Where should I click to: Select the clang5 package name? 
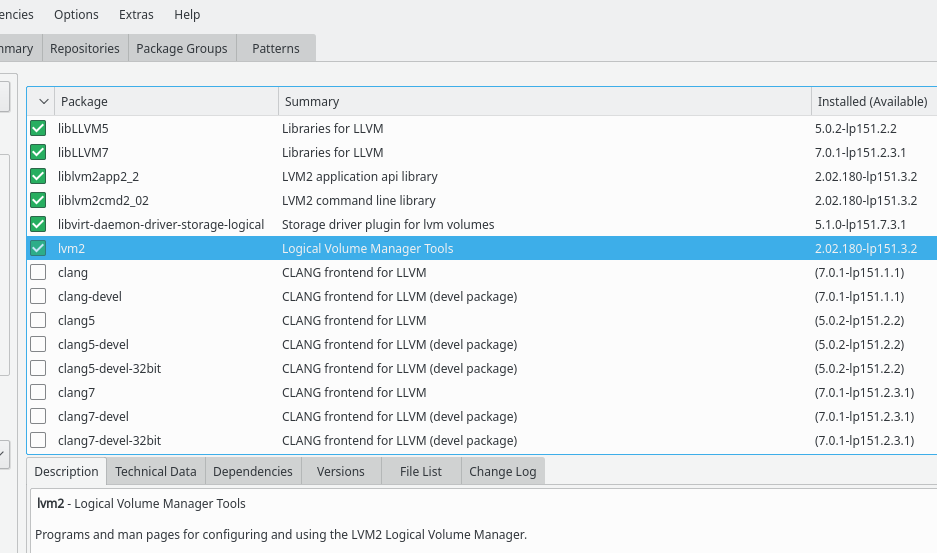coord(76,320)
